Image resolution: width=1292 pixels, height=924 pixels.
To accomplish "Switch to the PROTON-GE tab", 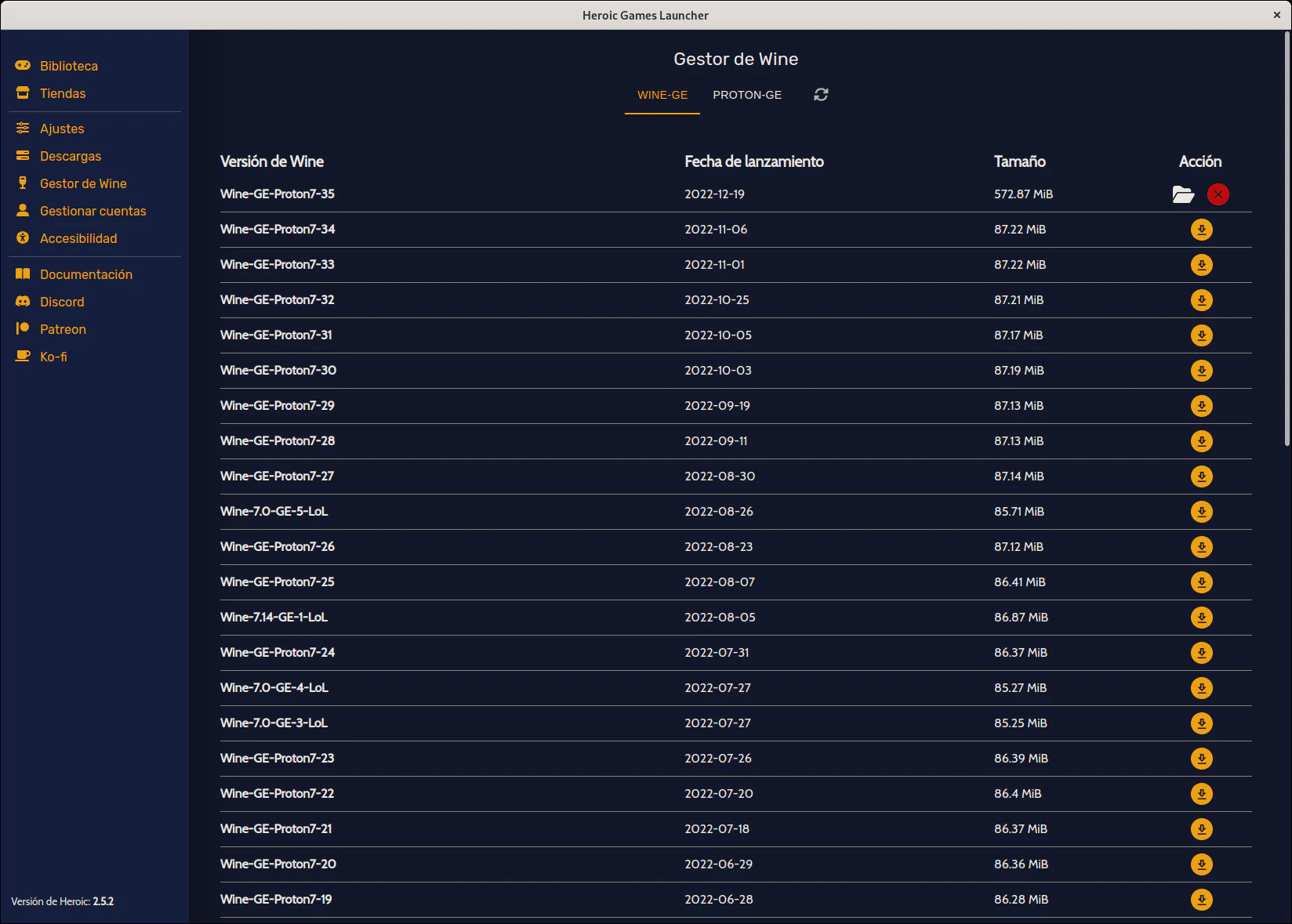I will [x=746, y=95].
